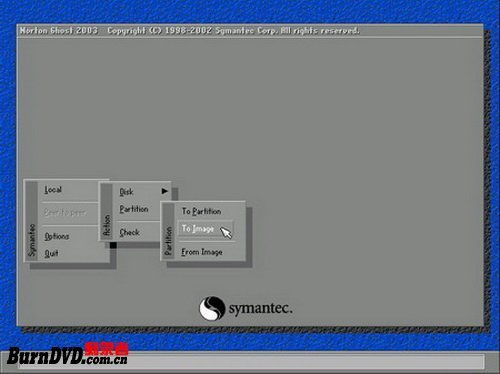Click the Norton Ghost 2003 title text

pos(59,31)
